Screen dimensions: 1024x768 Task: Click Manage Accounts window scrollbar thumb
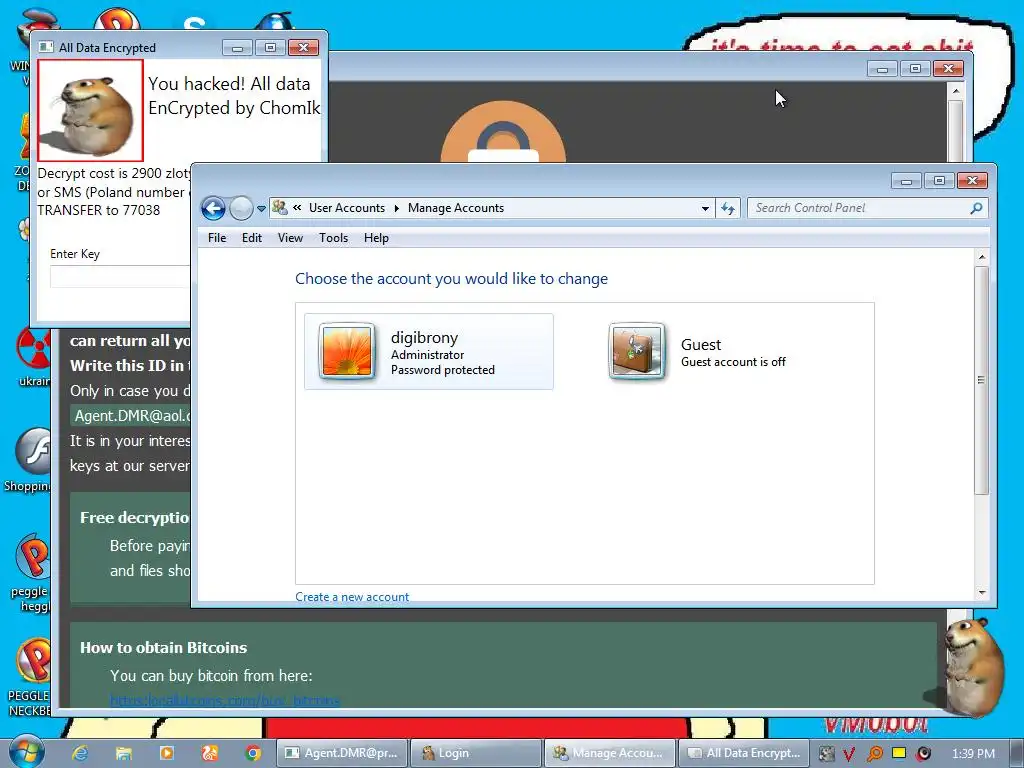[981, 380]
